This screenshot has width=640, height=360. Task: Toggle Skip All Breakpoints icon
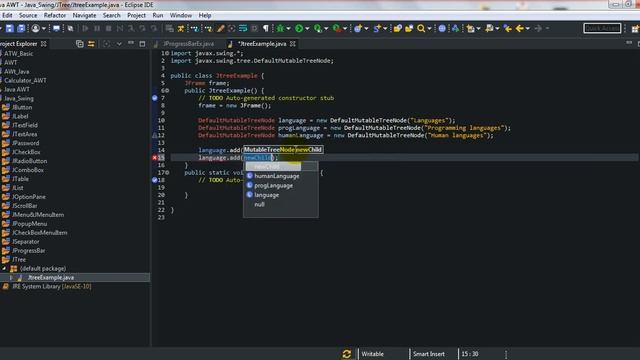70,28
